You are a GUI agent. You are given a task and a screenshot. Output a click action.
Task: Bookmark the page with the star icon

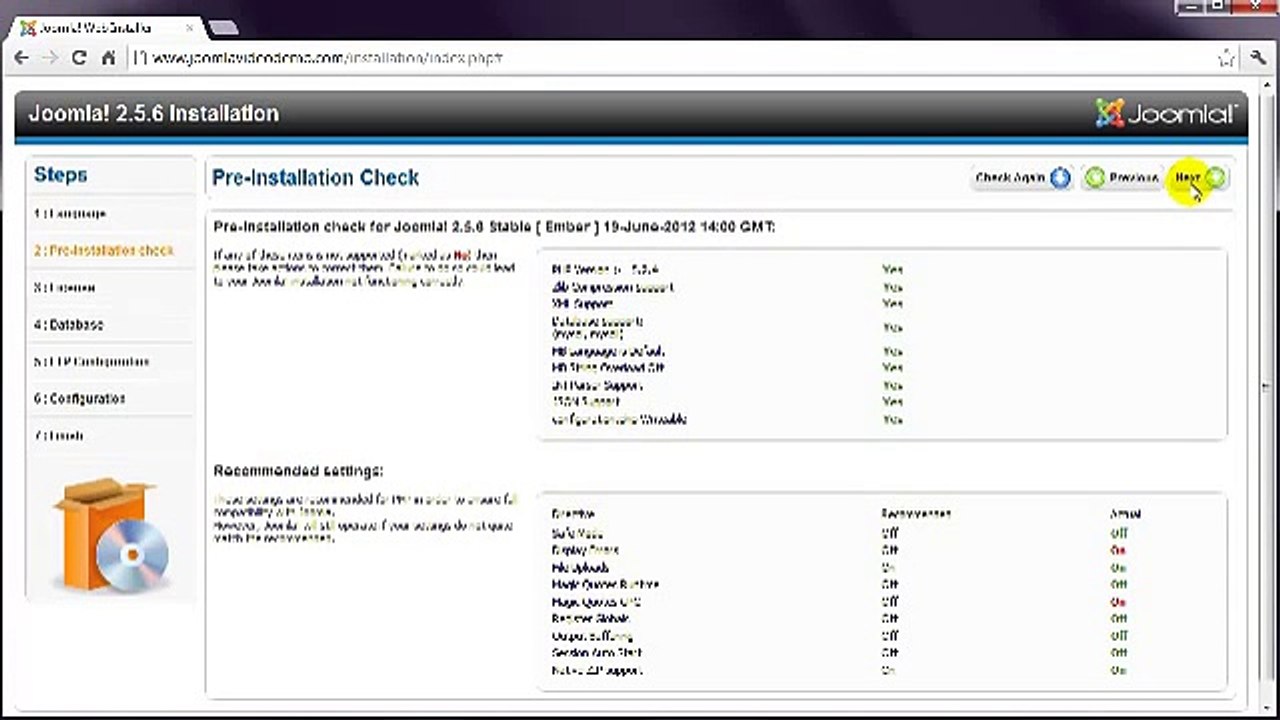tap(1226, 58)
